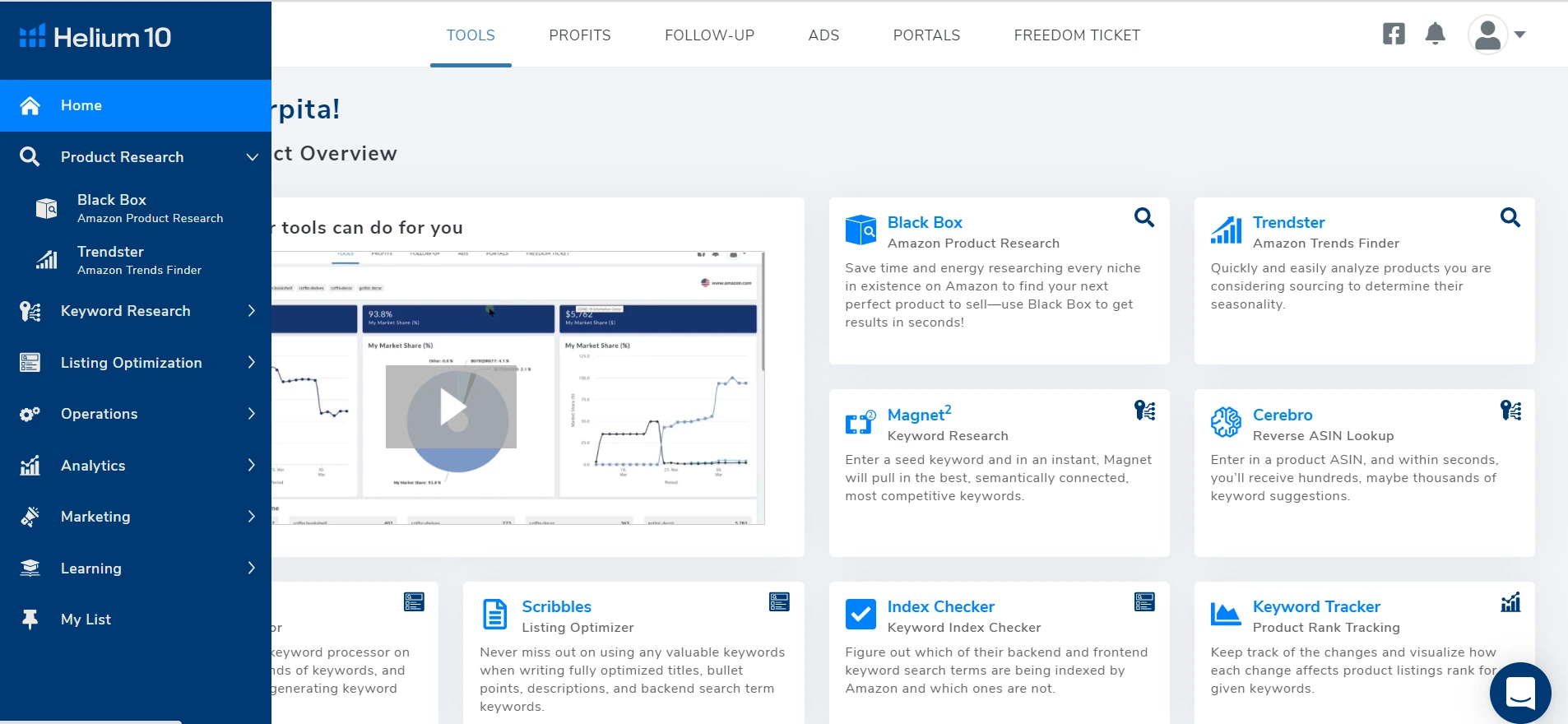The image size is (1568, 724).
Task: Collapse the Product Research sidebar section
Action: pos(252,157)
